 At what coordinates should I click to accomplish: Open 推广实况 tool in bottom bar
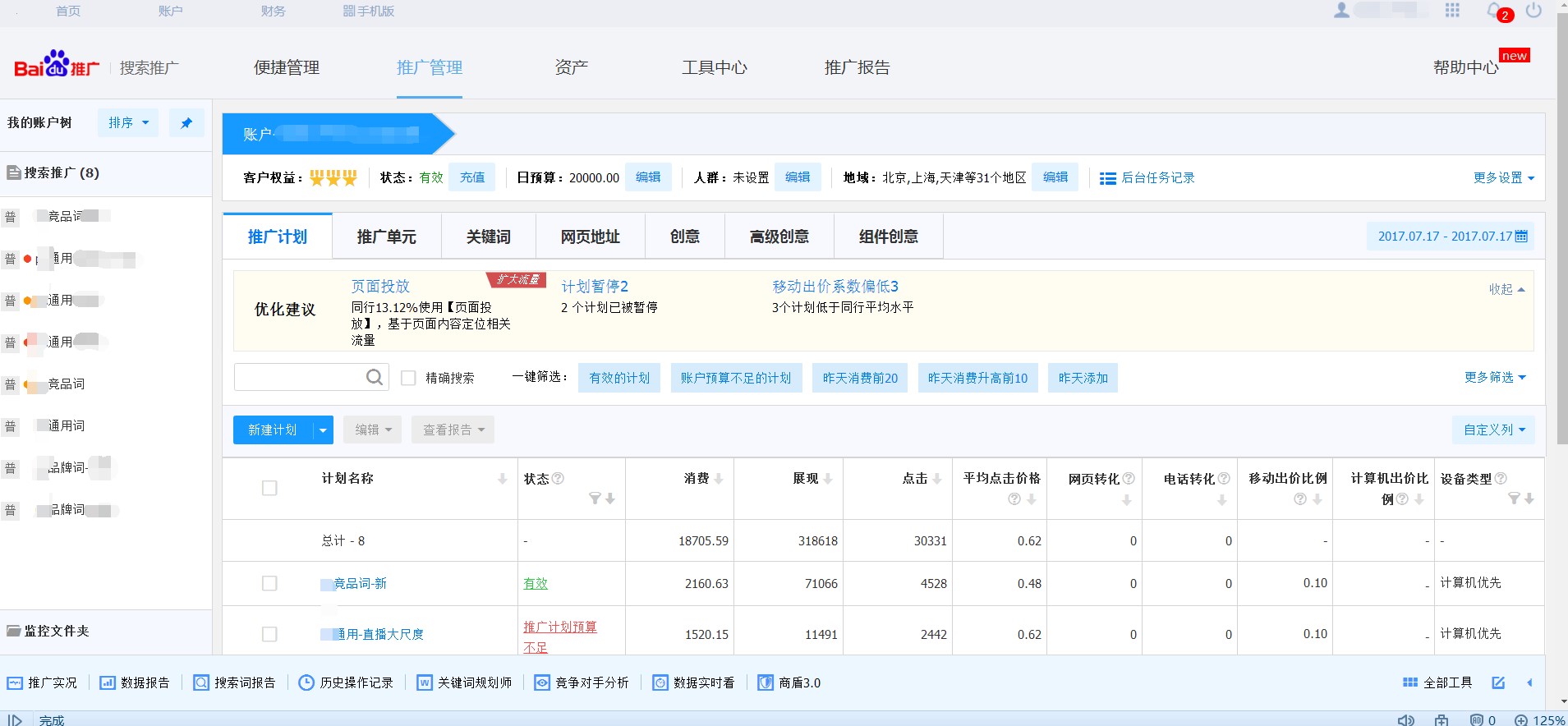42,682
